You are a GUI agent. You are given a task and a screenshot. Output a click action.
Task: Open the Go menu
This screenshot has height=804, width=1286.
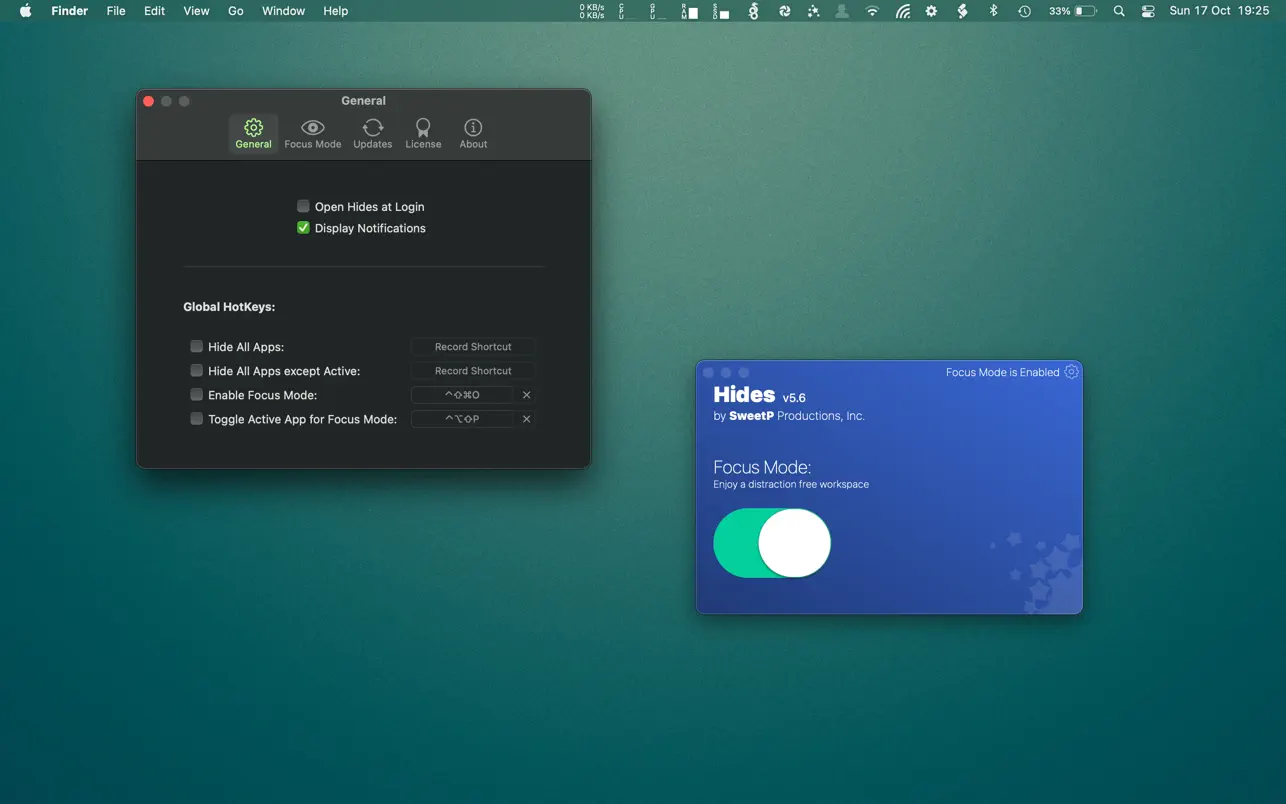pyautogui.click(x=236, y=11)
